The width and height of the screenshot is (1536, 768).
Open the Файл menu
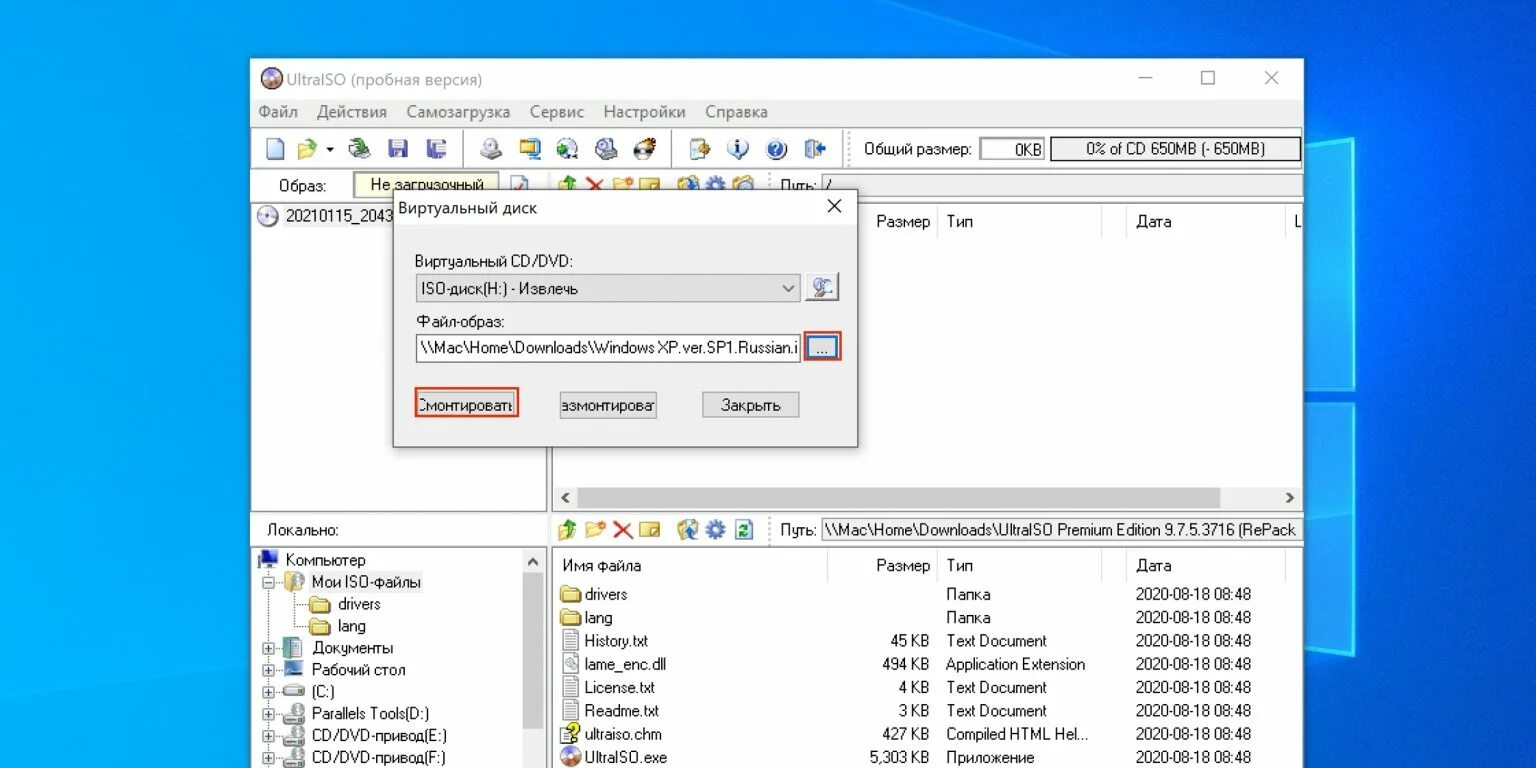click(x=278, y=112)
